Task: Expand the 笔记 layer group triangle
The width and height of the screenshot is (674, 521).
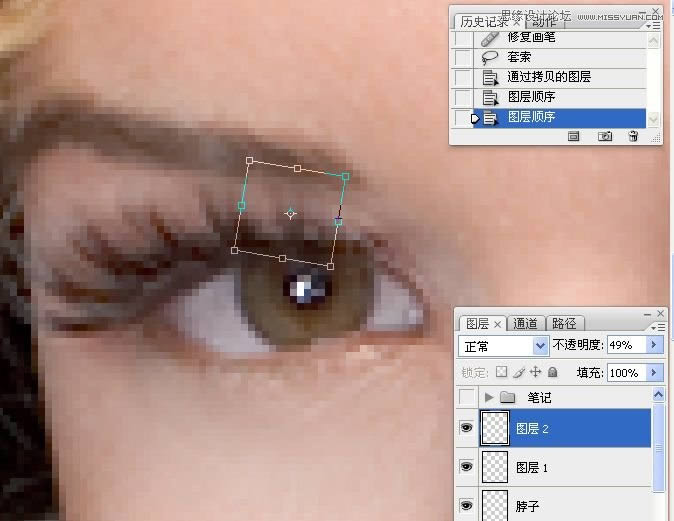Action: pos(489,397)
